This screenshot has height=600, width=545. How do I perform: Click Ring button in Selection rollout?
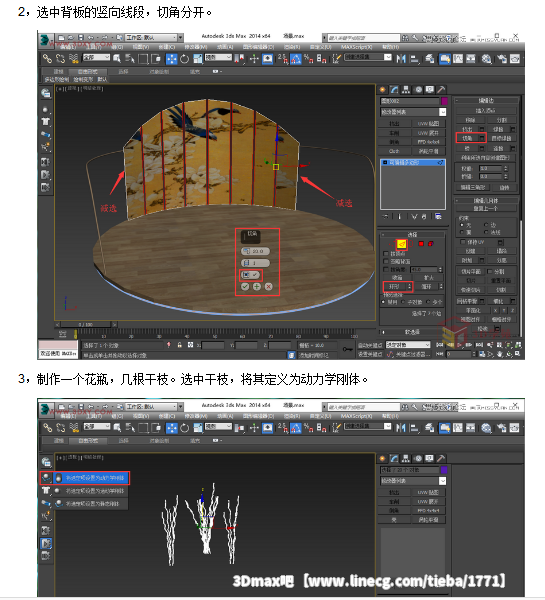pyautogui.click(x=394, y=287)
